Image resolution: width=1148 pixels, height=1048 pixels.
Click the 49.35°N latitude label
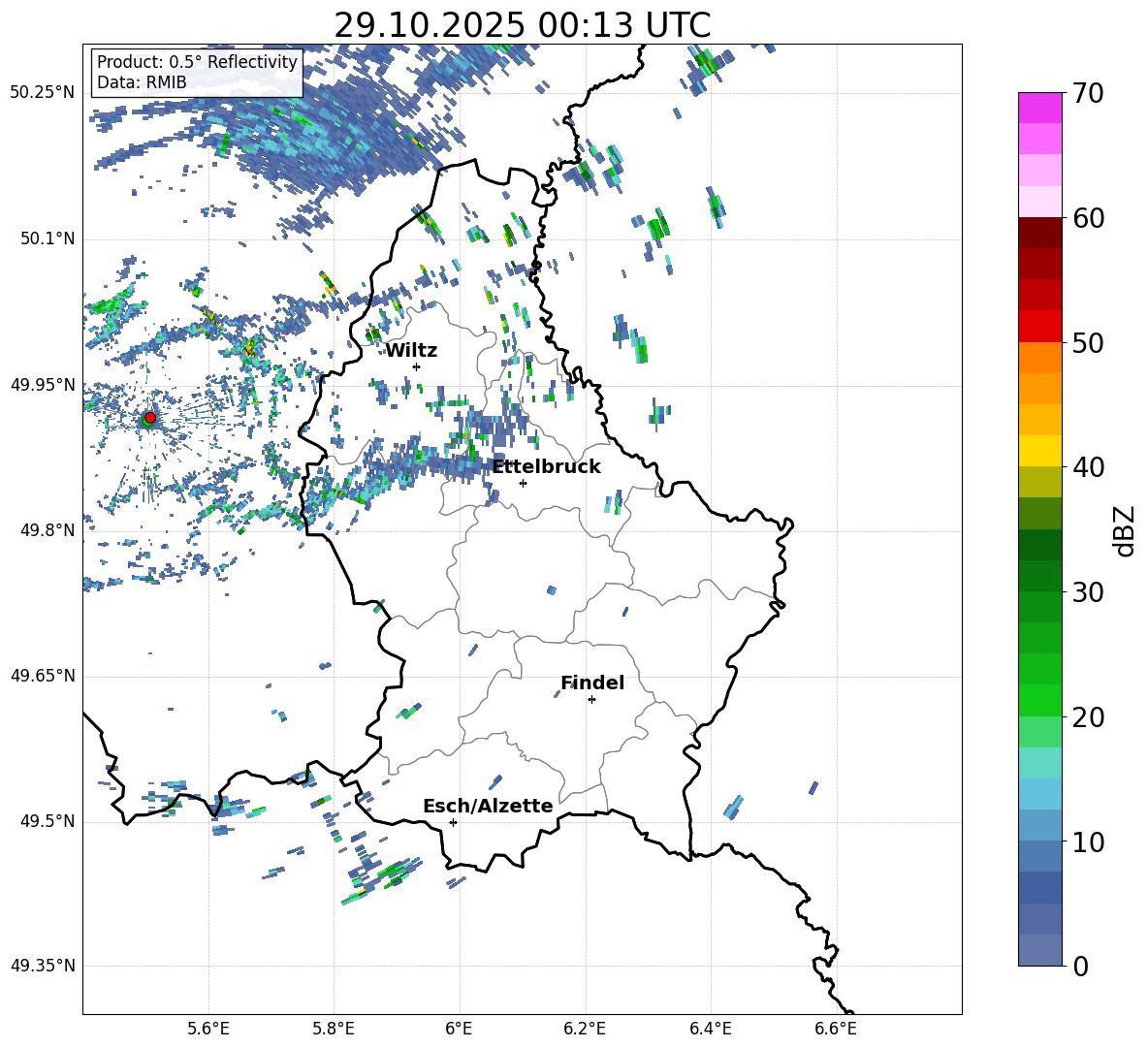click(x=43, y=966)
